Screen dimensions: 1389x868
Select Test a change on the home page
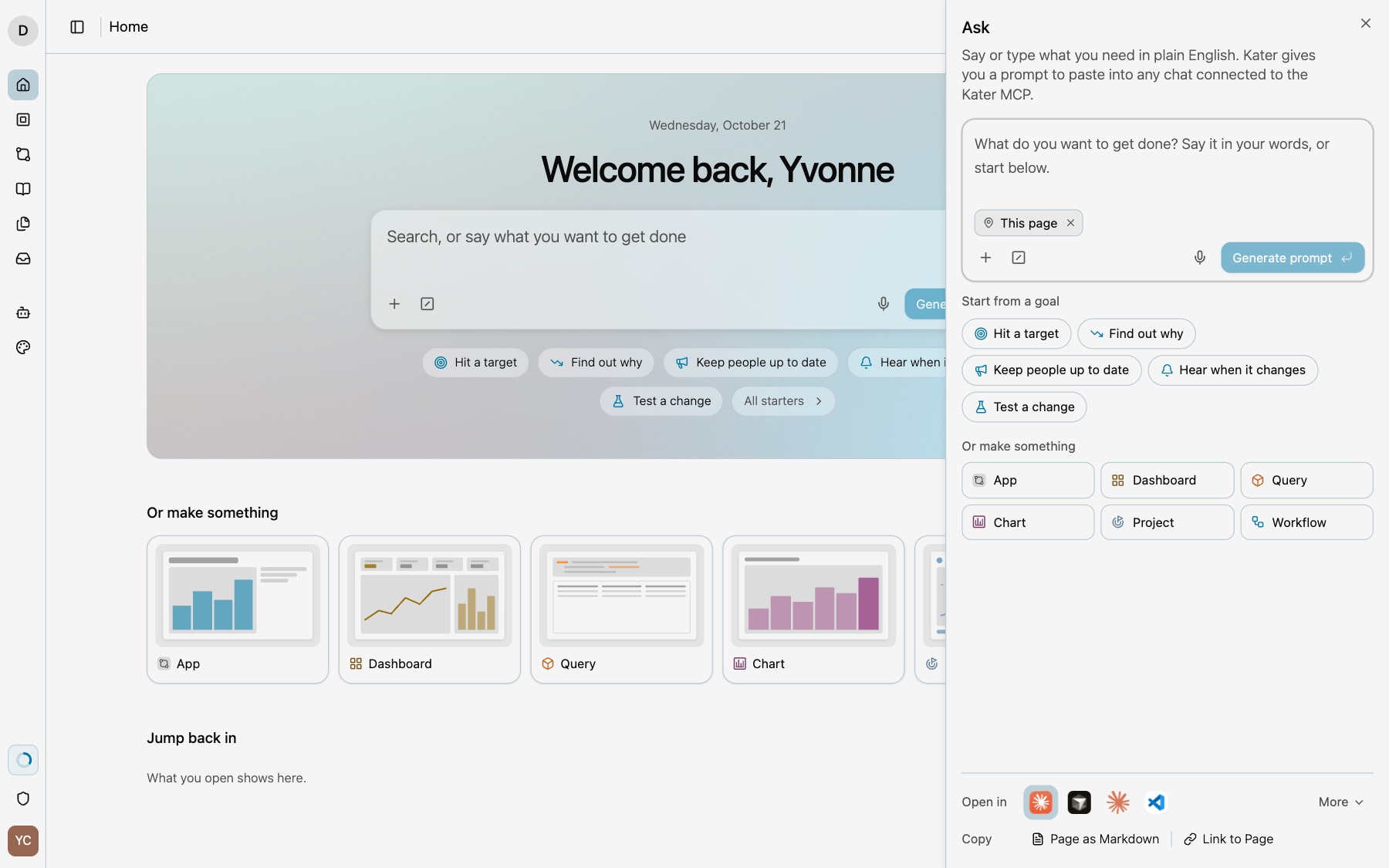(661, 401)
